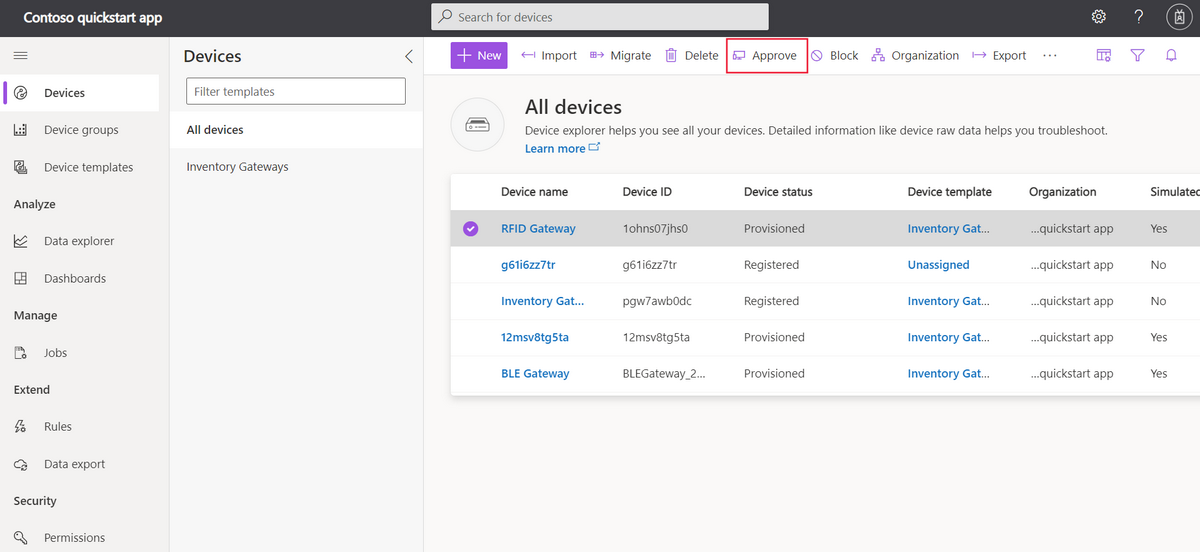
Task: Open the notifications bell icon
Action: tap(1171, 56)
